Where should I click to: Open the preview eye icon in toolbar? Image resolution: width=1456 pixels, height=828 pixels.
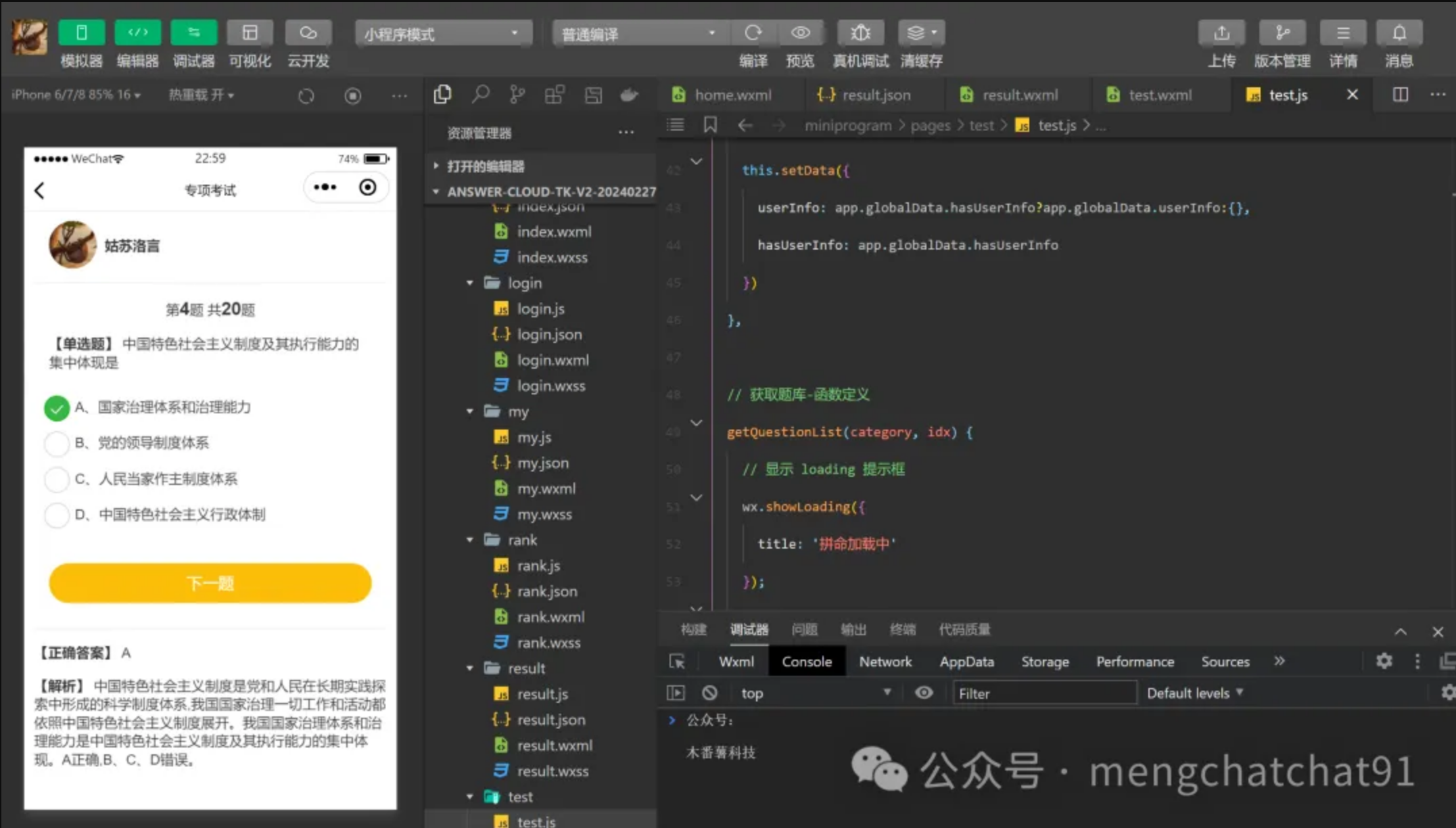point(801,32)
